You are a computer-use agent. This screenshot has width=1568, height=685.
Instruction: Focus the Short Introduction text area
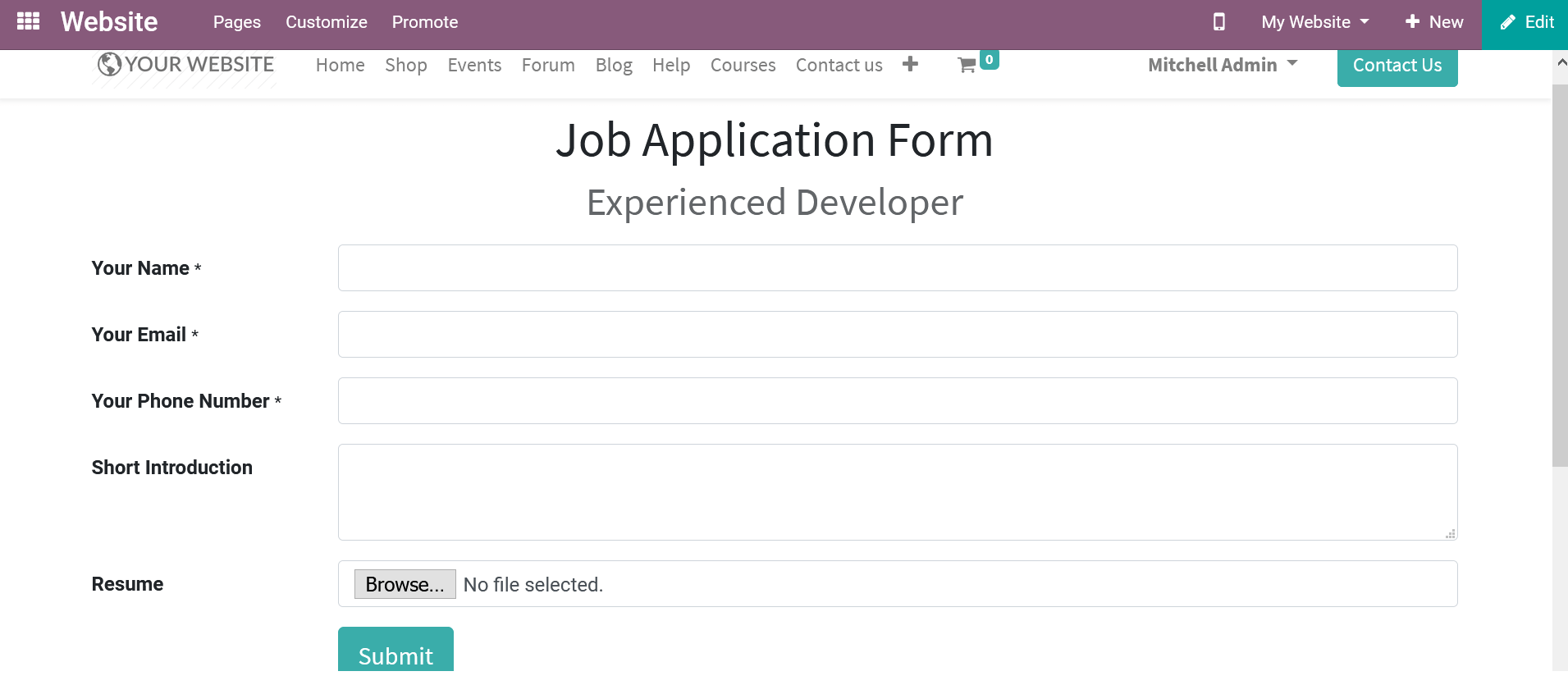click(897, 491)
